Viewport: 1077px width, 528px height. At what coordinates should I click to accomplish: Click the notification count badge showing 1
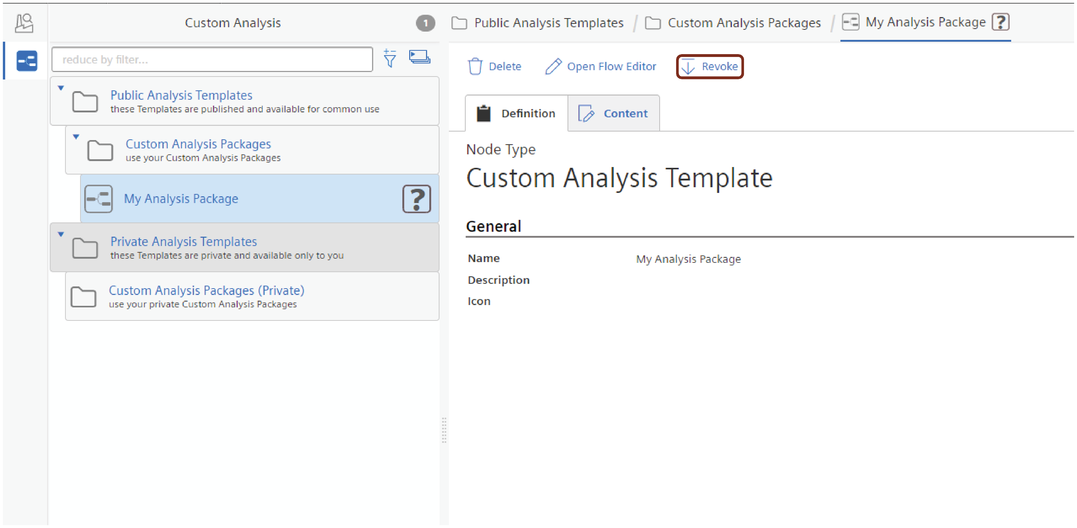coord(425,24)
